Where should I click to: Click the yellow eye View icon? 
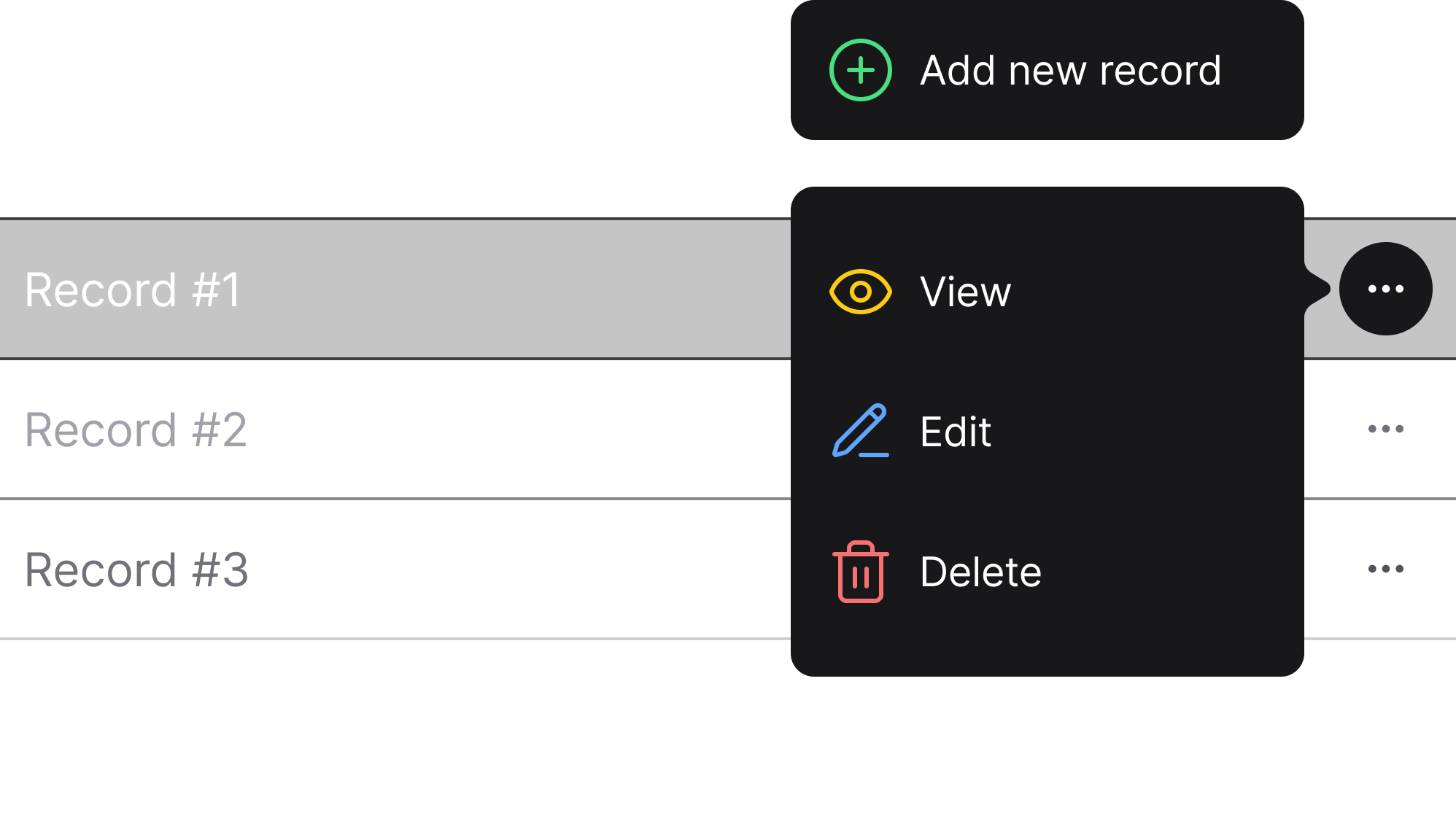[861, 292]
